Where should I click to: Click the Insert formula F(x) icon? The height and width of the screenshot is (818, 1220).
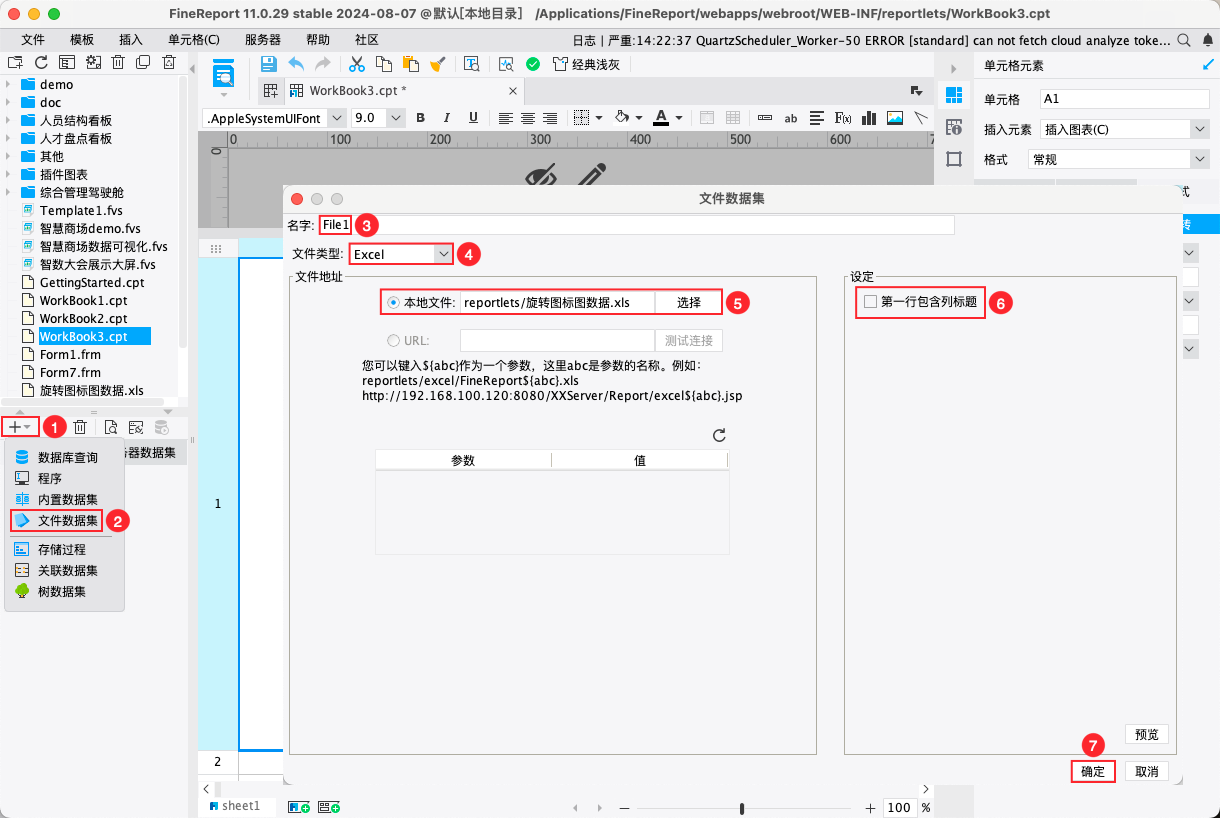tap(843, 117)
